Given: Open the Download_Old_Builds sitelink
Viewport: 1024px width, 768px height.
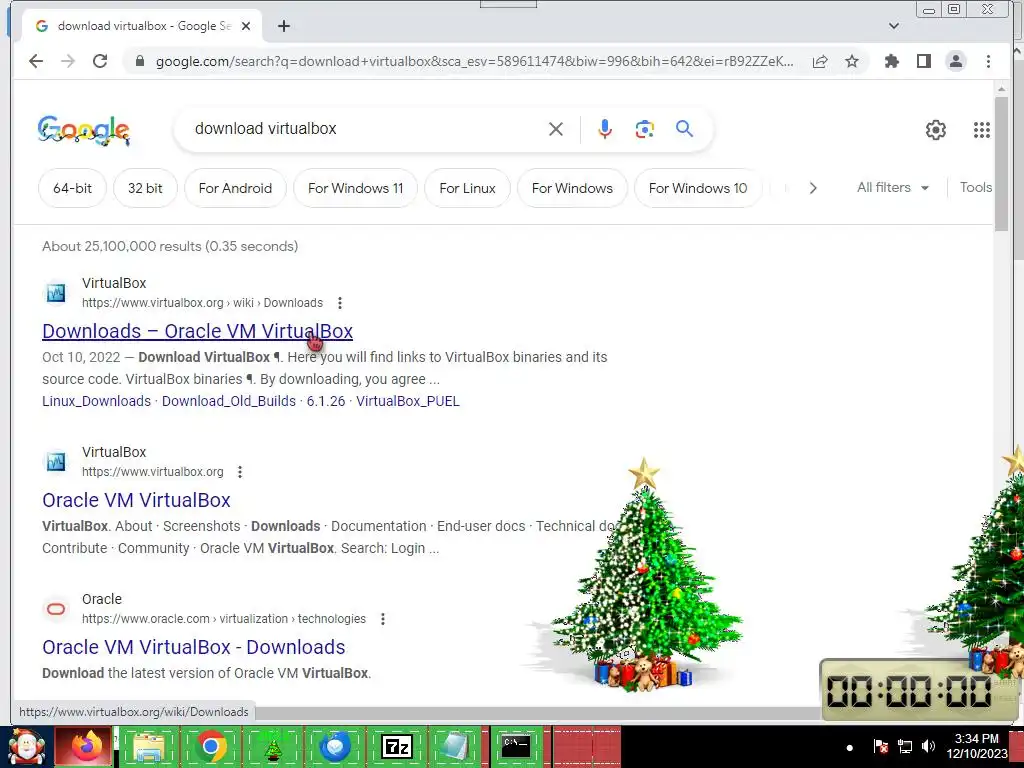Looking at the screenshot, I should [229, 401].
